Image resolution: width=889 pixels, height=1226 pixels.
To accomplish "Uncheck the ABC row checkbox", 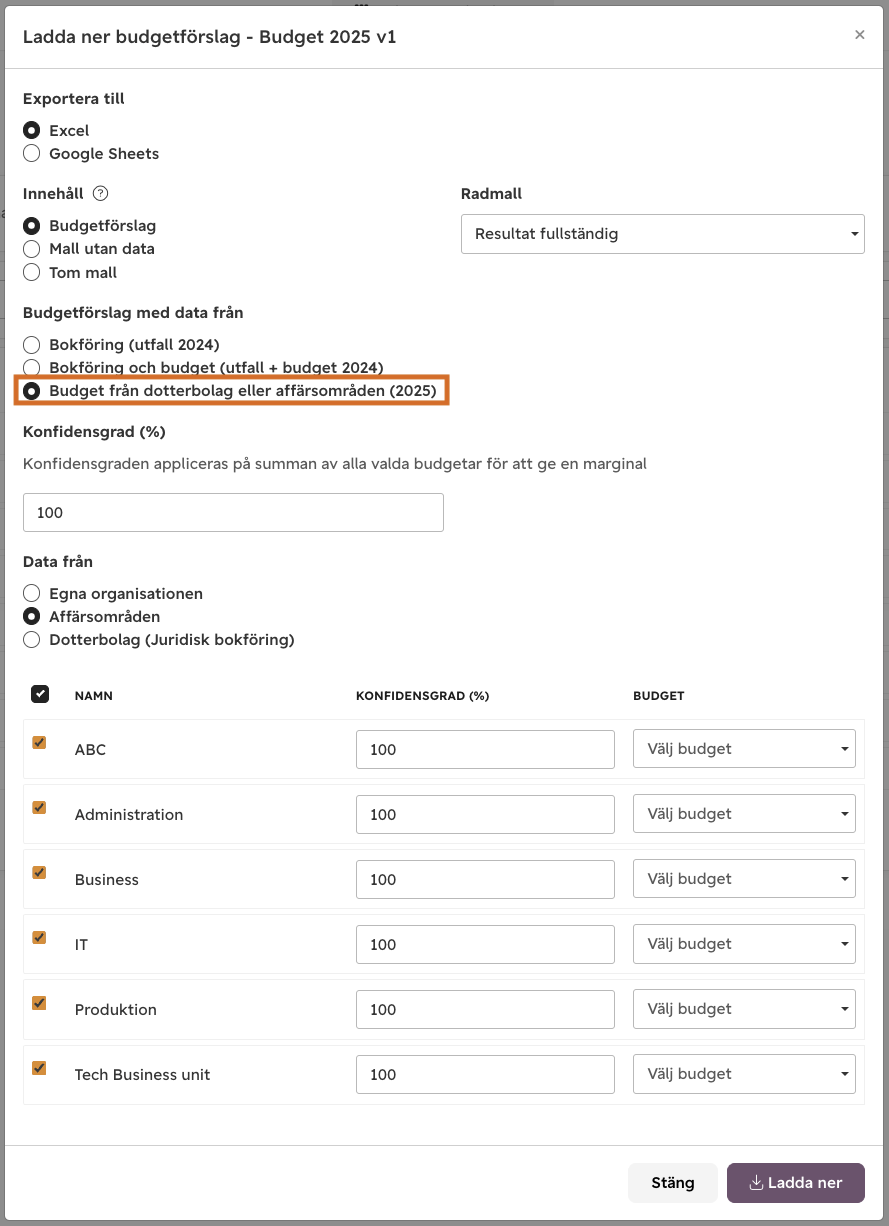I will pos(39,742).
